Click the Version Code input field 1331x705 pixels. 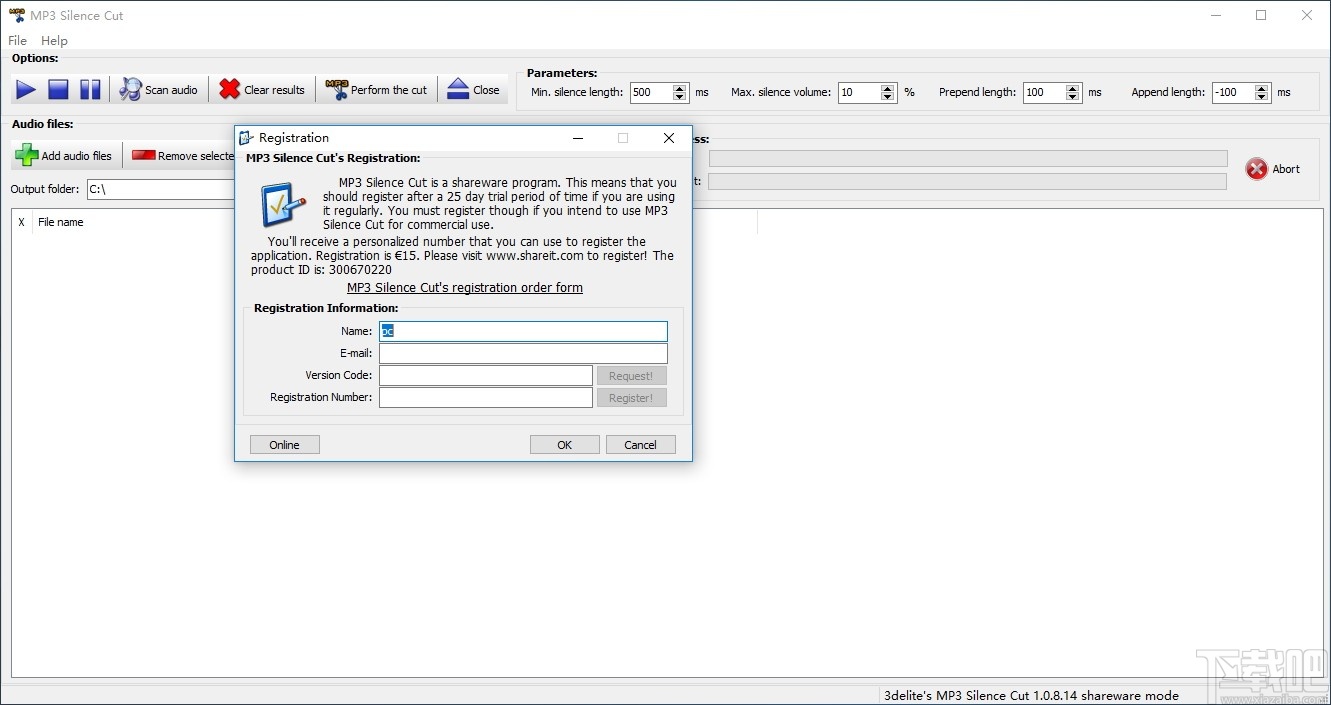[486, 375]
